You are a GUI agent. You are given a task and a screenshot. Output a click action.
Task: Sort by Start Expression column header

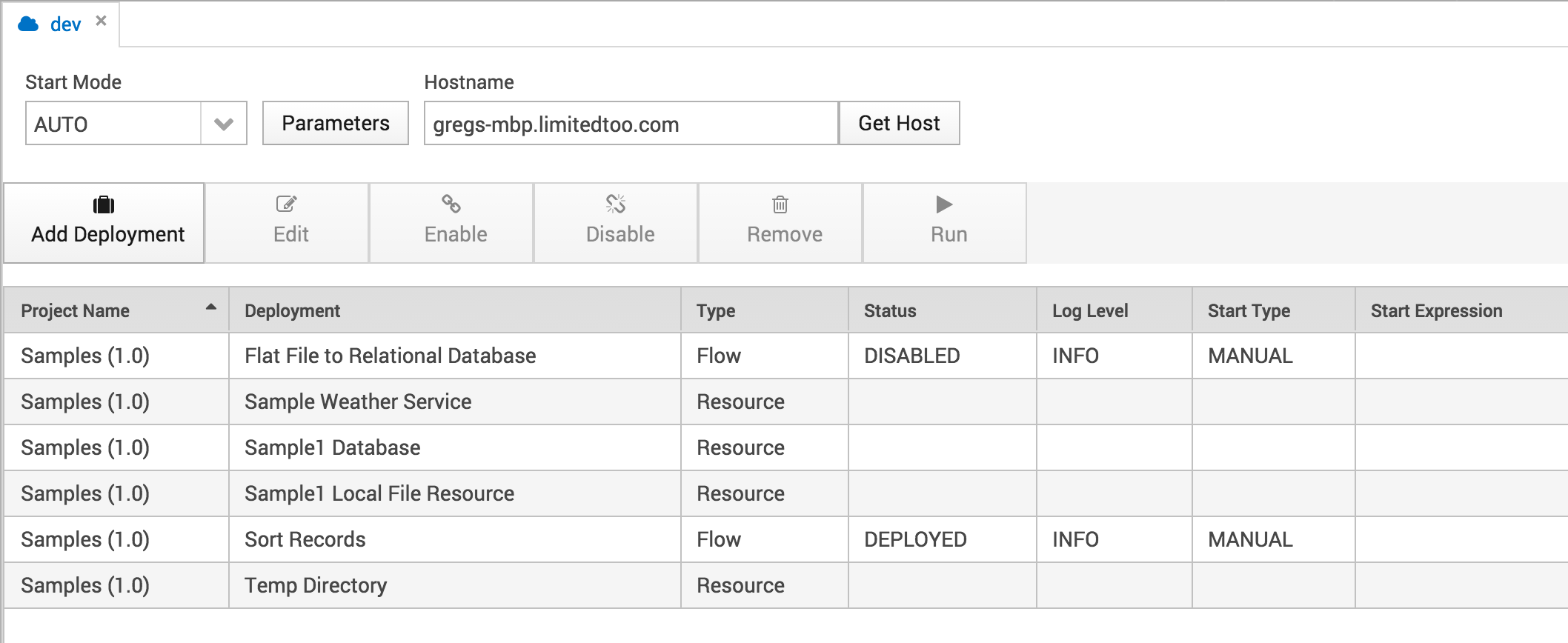tap(1461, 310)
